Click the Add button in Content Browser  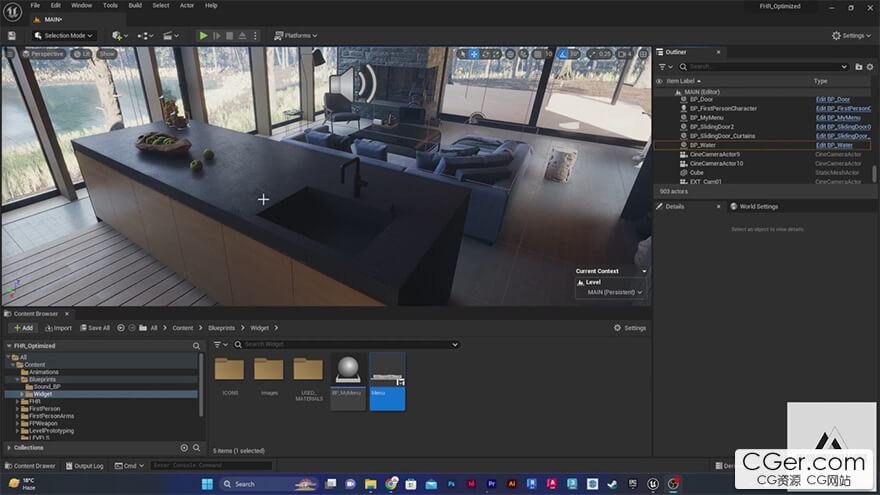coord(24,328)
